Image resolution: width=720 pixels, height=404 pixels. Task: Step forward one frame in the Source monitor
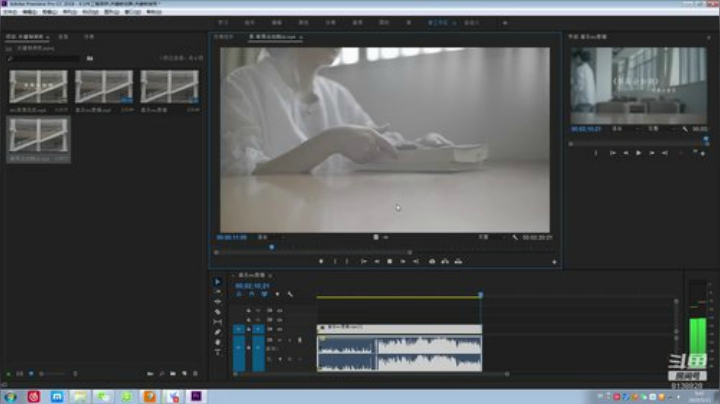(x=403, y=262)
